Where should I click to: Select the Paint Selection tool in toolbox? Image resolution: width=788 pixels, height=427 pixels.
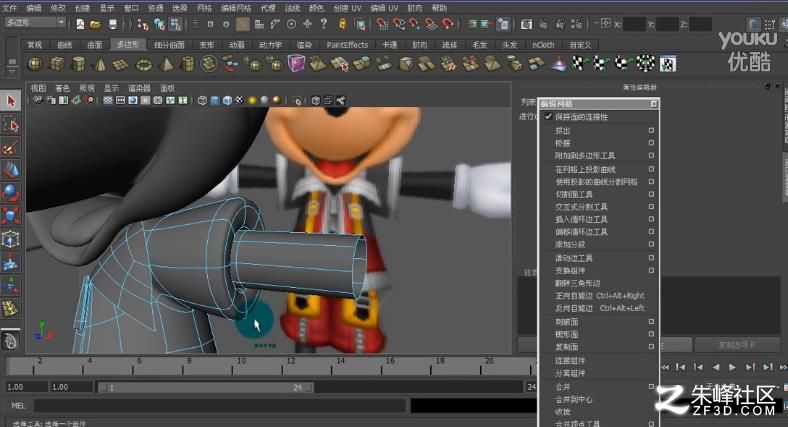pyautogui.click(x=11, y=148)
